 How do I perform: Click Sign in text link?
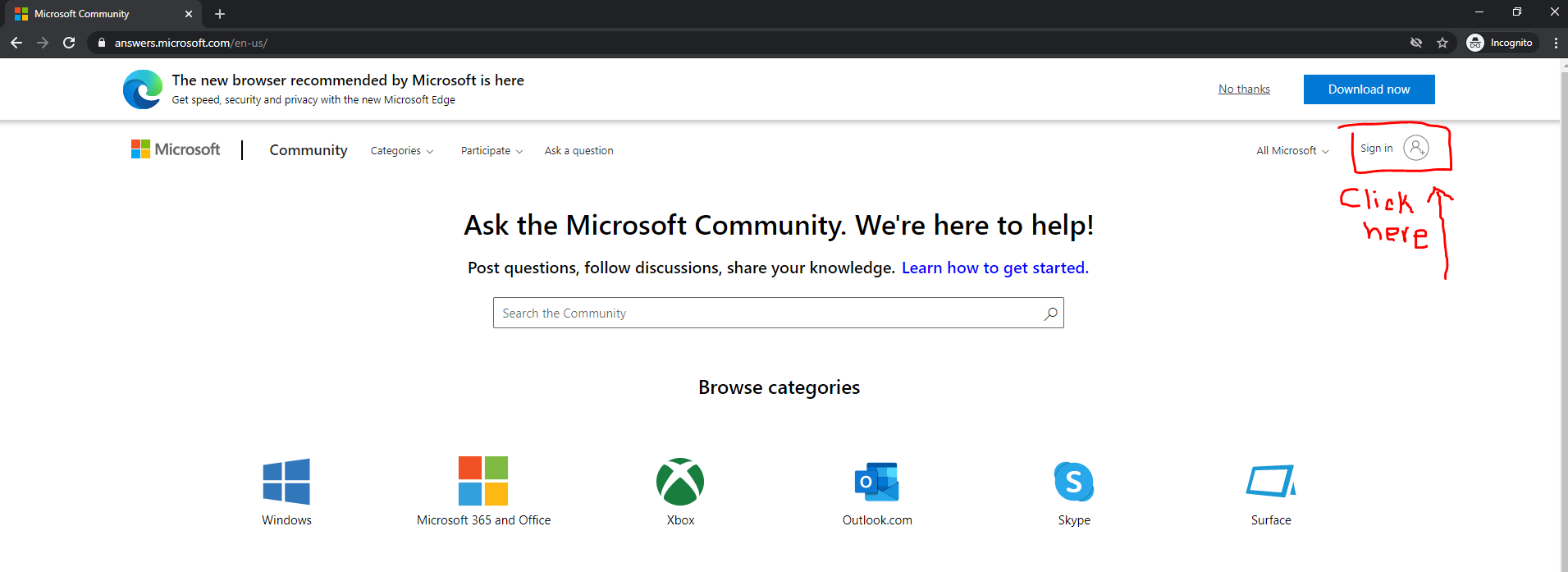pyautogui.click(x=1376, y=149)
